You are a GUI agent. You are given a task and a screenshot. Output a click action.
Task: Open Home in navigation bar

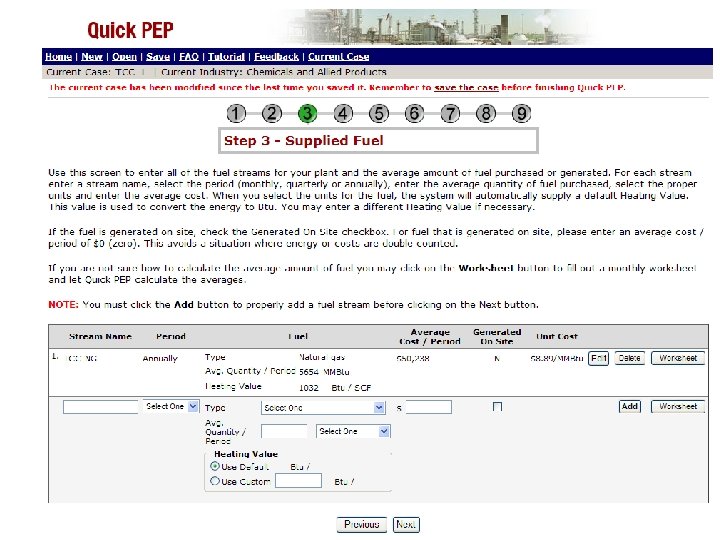pos(58,56)
